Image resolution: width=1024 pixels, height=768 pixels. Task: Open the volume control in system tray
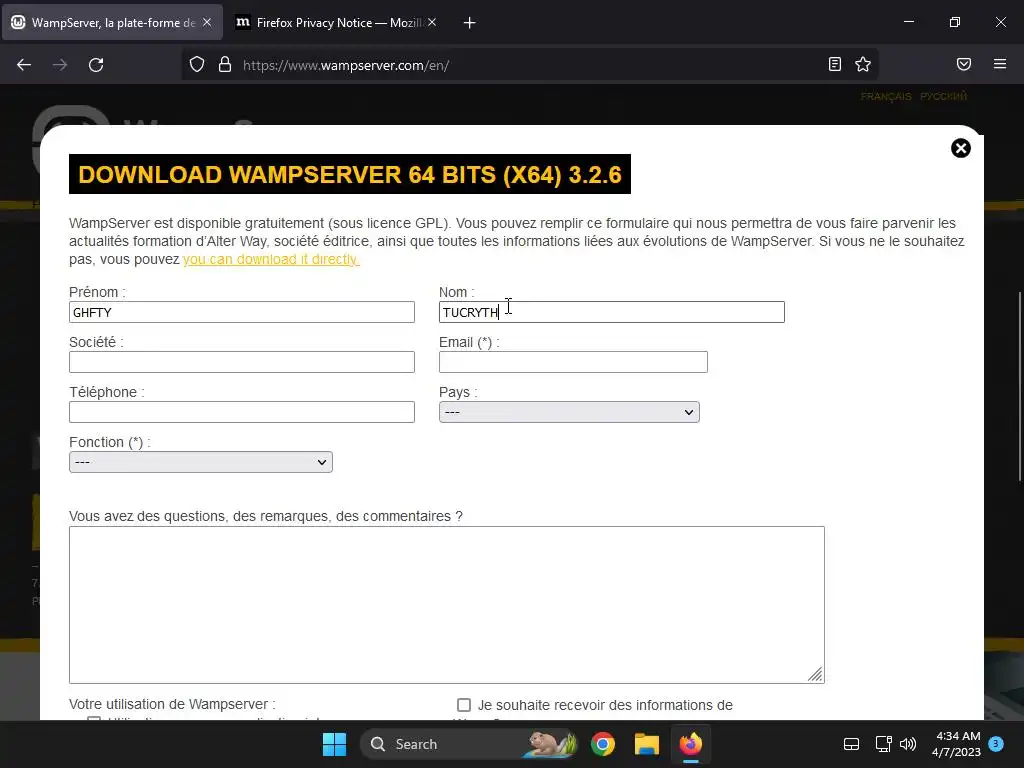click(x=908, y=744)
